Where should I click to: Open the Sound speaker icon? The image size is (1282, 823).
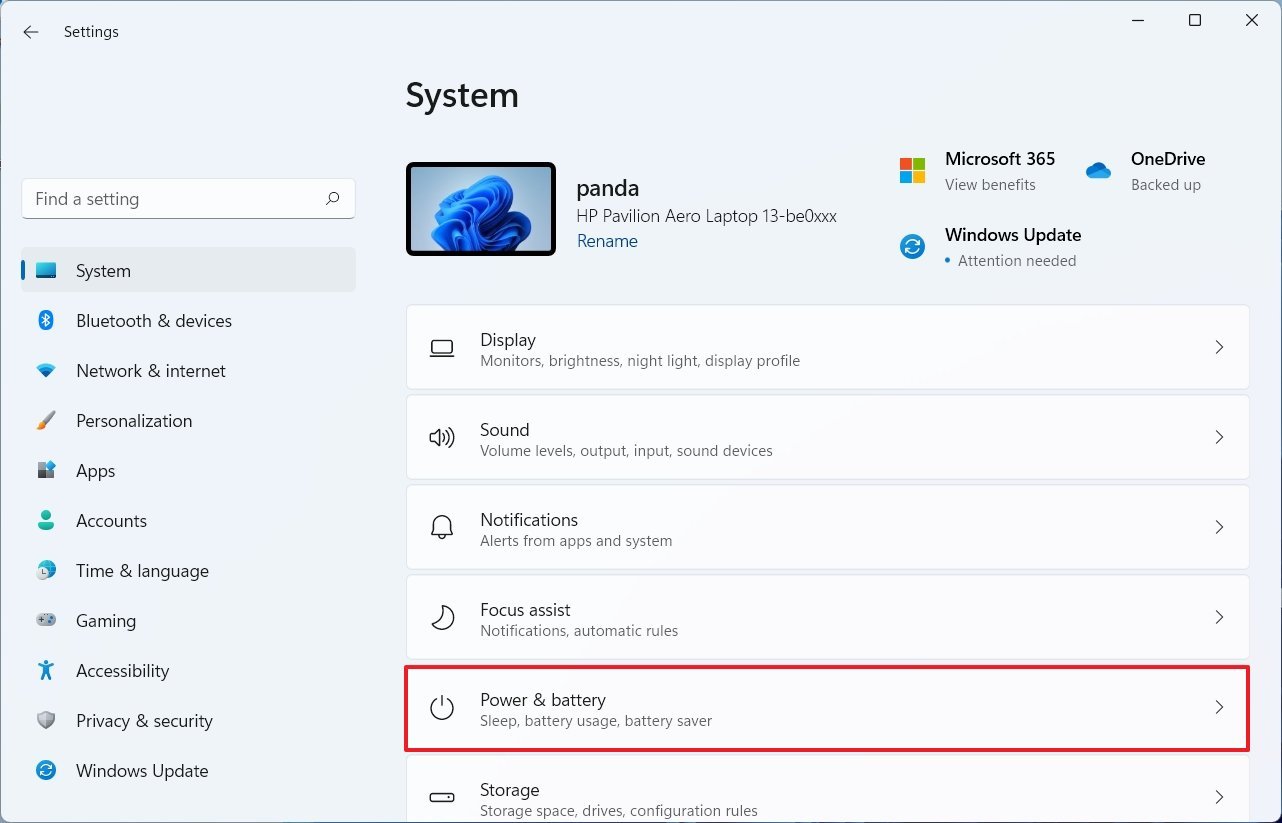[x=441, y=437]
